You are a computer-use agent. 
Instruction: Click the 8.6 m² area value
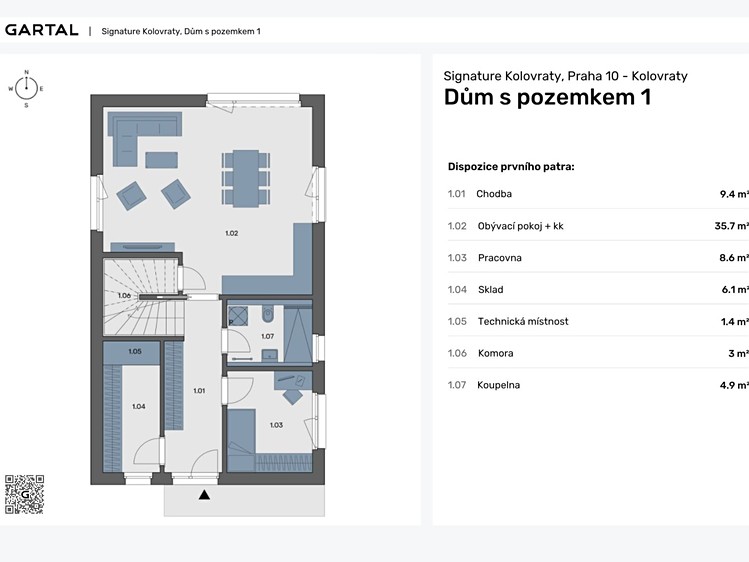[x=734, y=258]
